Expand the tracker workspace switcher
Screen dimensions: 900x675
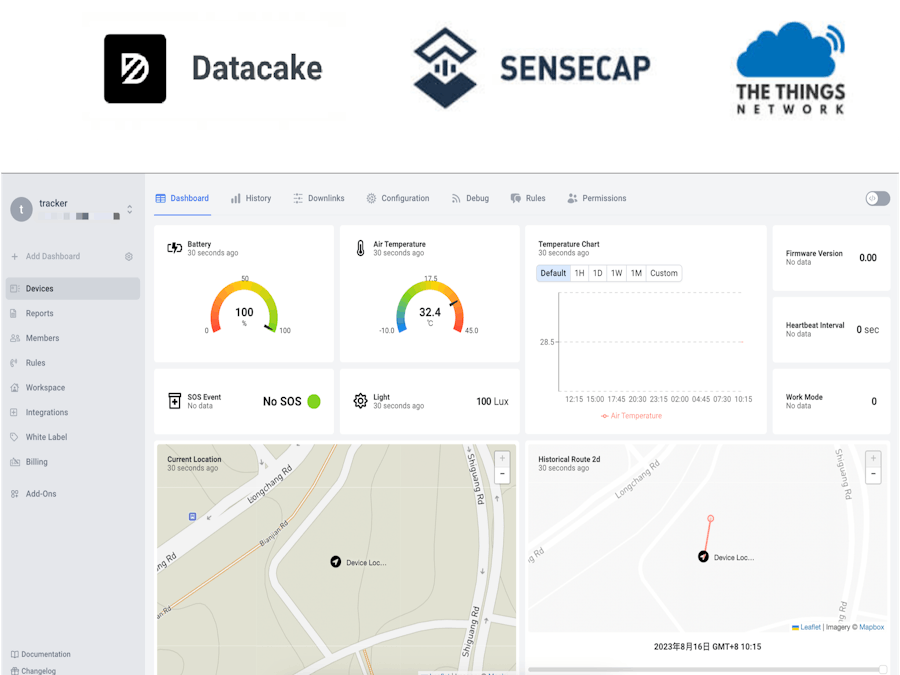(130, 210)
